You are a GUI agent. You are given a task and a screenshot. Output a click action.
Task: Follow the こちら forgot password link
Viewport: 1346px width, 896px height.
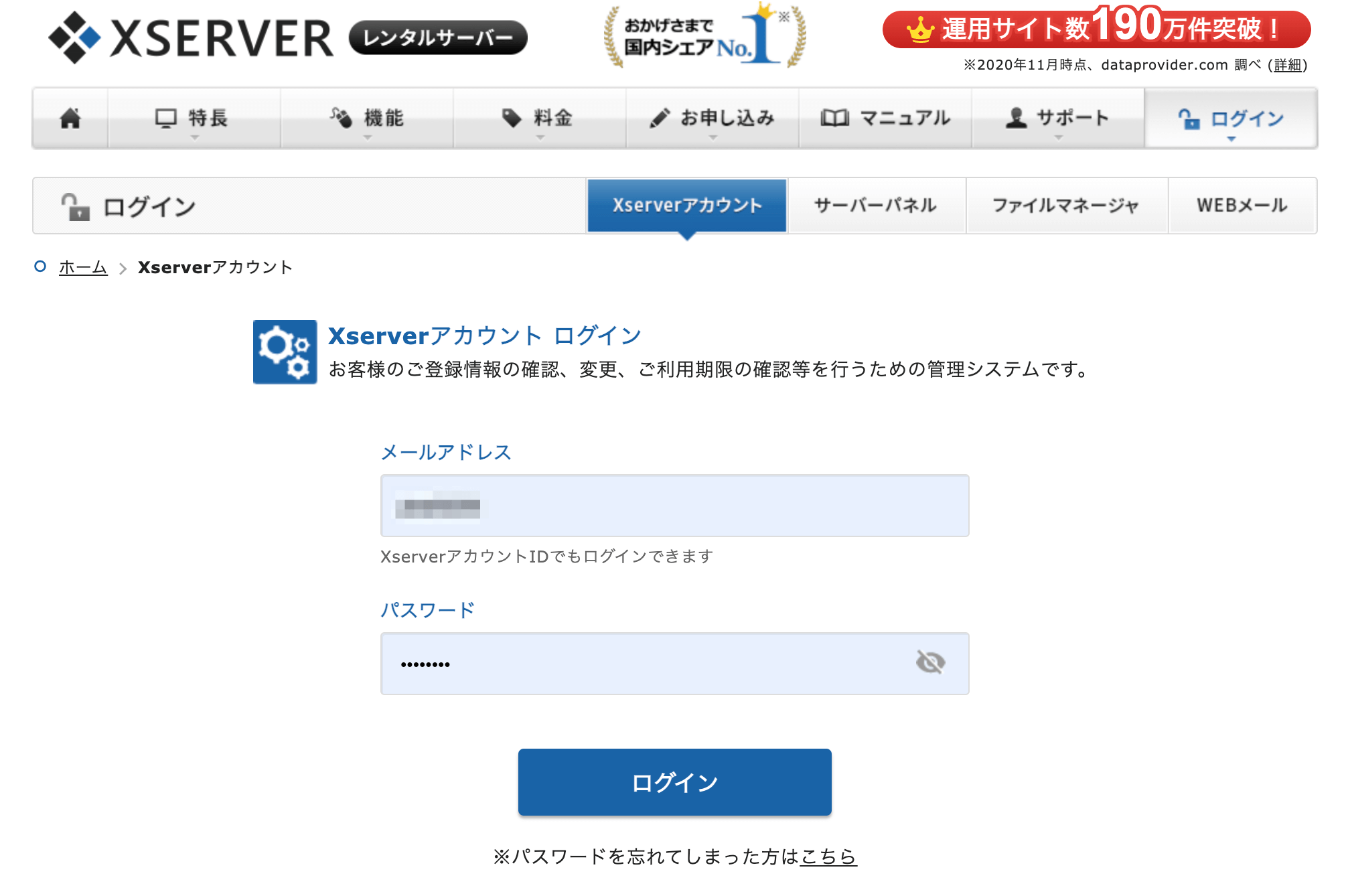828,856
